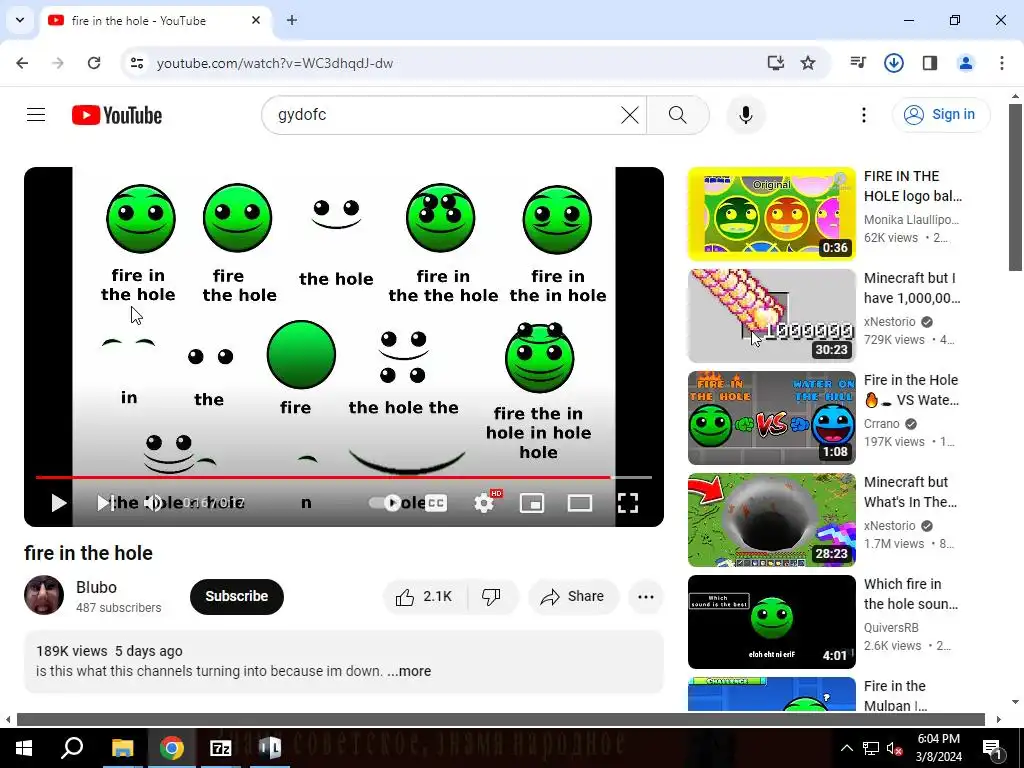Open Windows taskbar search
The height and width of the screenshot is (768, 1024).
pos(72,748)
